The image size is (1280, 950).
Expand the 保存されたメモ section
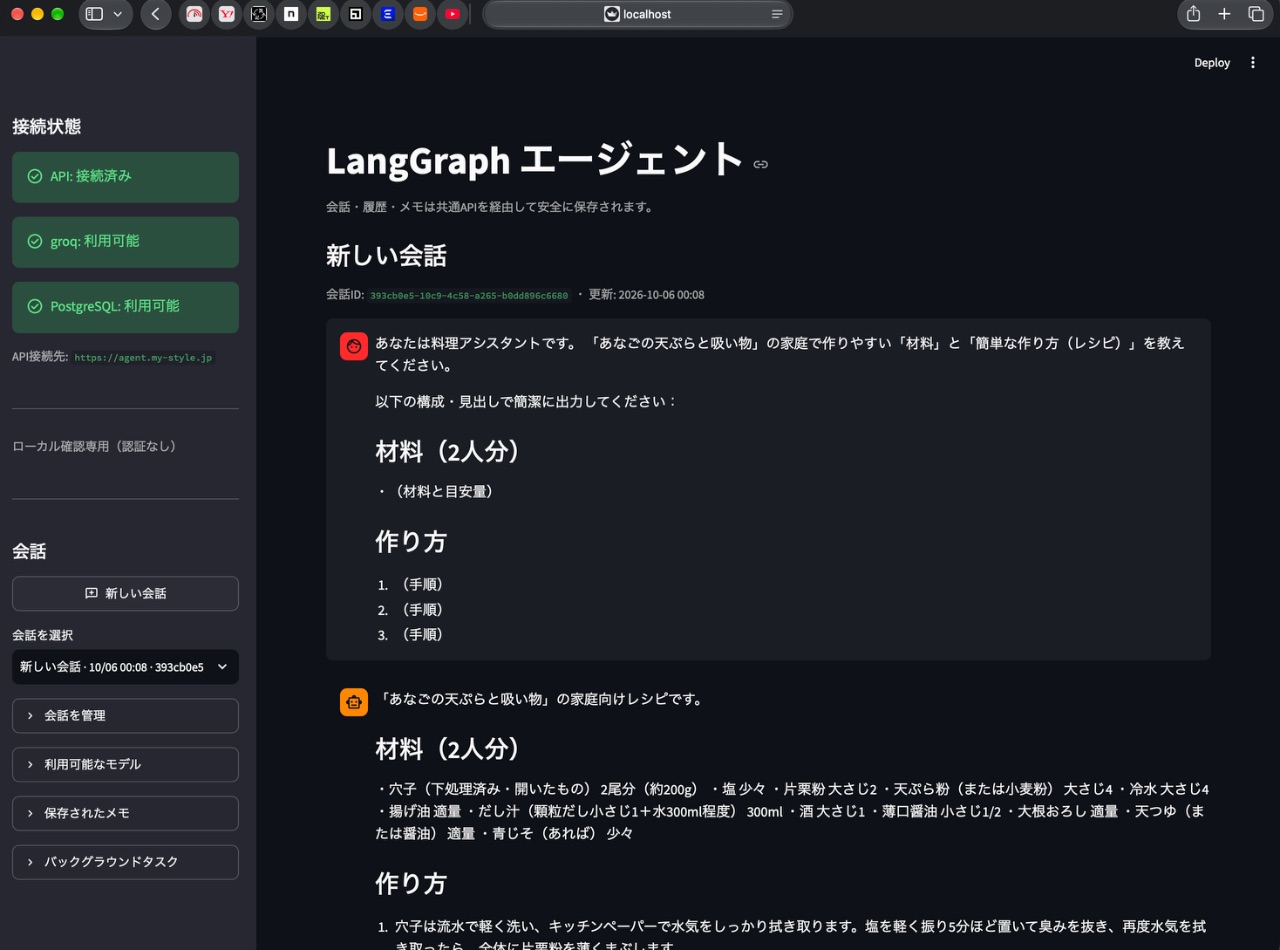pyautogui.click(x=125, y=813)
